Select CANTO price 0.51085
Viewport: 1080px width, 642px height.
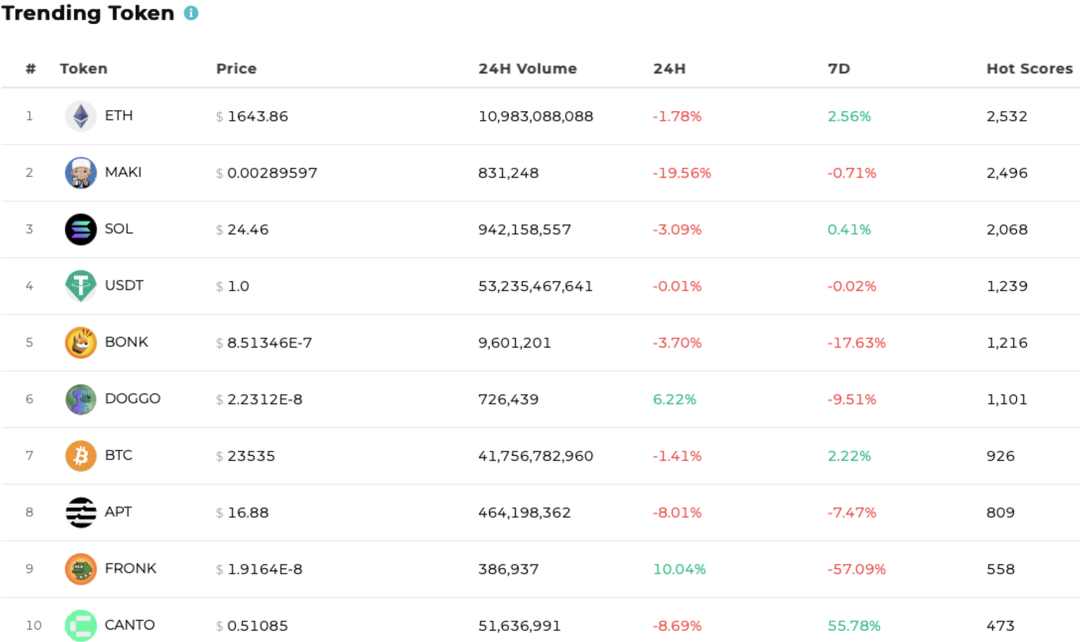(x=258, y=625)
